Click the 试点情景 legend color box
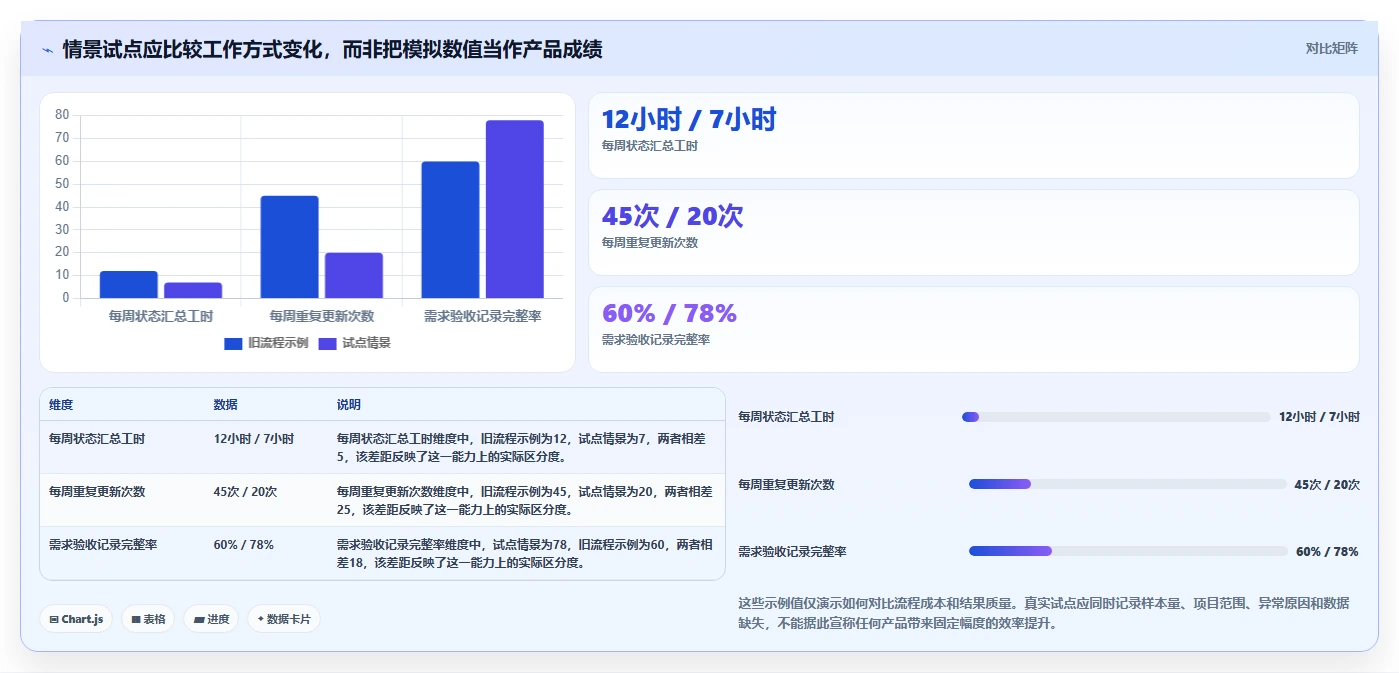The width and height of the screenshot is (1399, 673). point(327,343)
